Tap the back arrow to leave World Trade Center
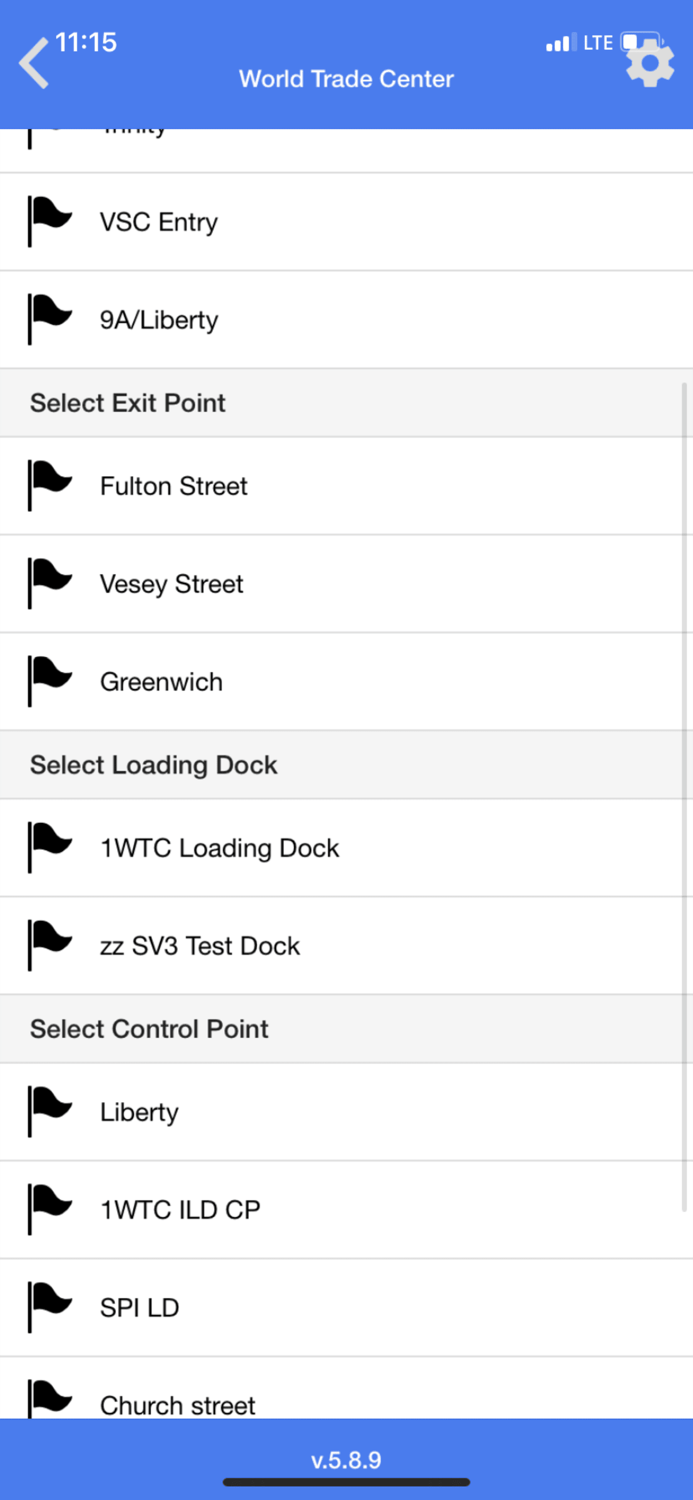Screen dimensions: 693x1500 [x=32, y=62]
